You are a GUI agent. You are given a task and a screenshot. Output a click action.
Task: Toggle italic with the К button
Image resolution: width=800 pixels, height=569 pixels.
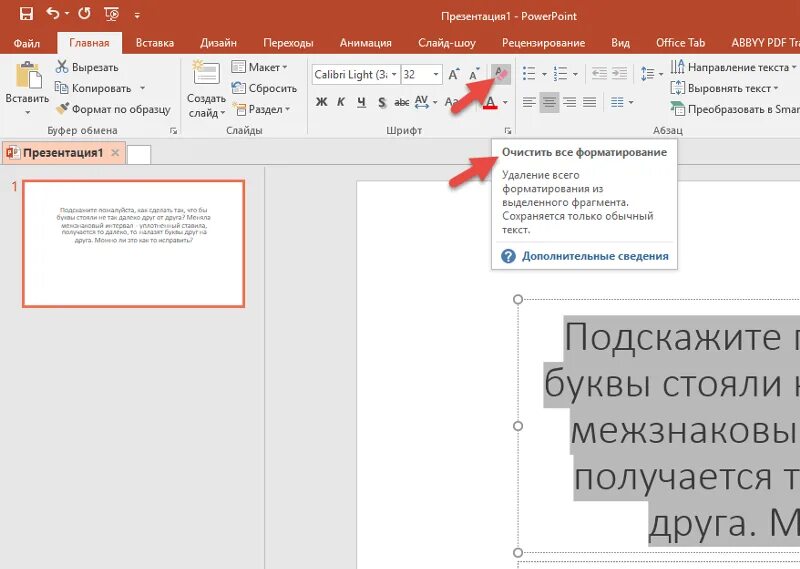[x=341, y=102]
